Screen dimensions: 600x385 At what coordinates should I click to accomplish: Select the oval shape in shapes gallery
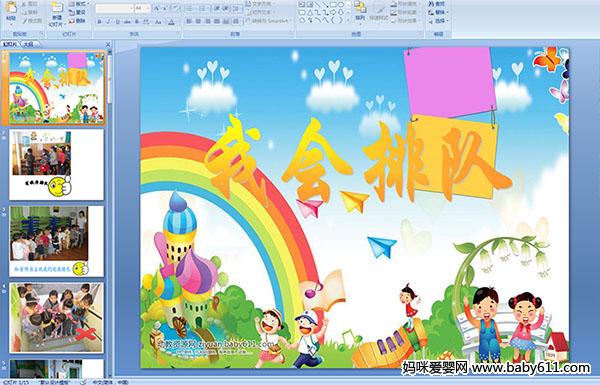341,5
